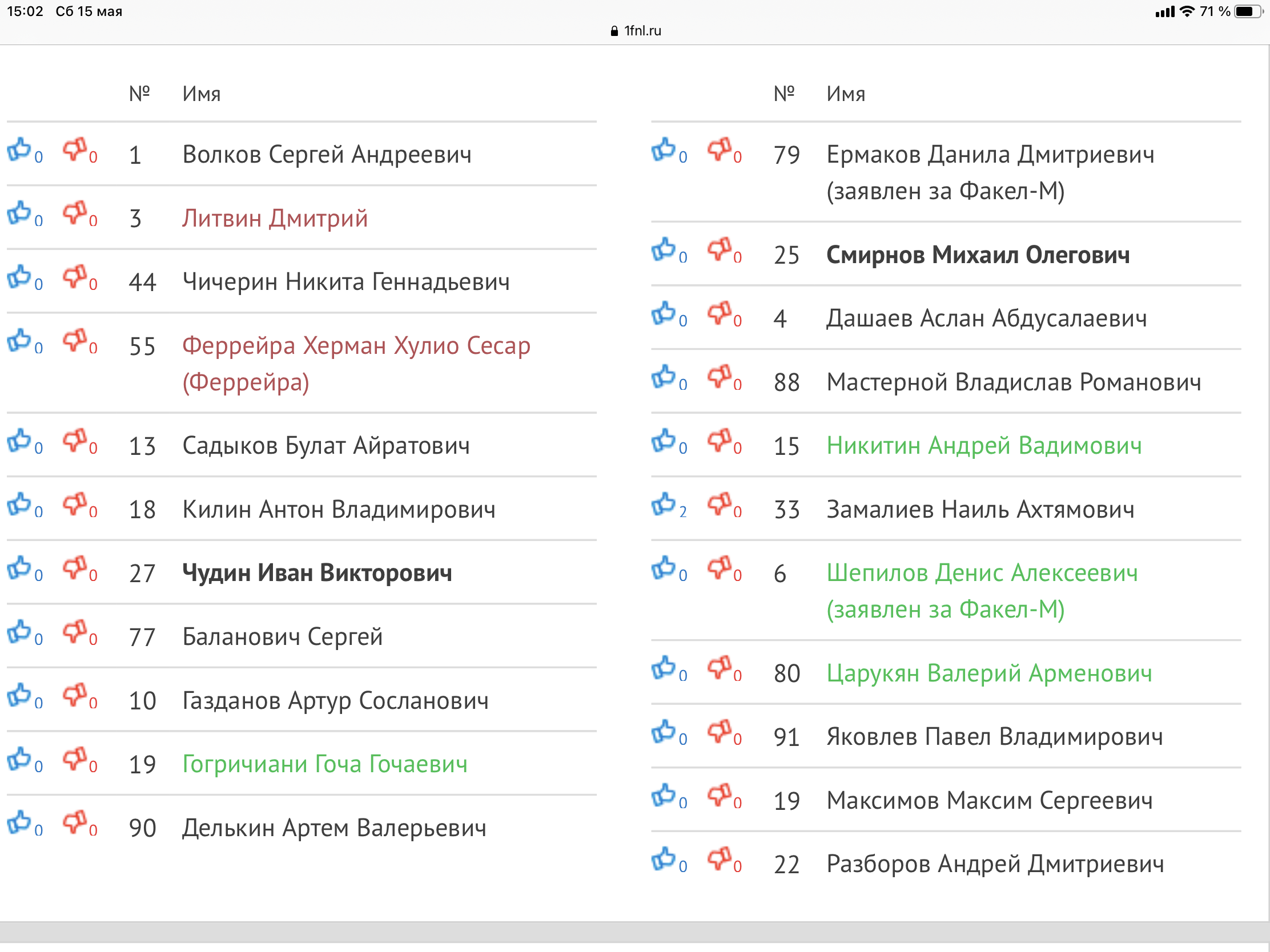Open Царукян Валерий Арменович profile
The height and width of the screenshot is (952, 1270).
[x=989, y=673]
